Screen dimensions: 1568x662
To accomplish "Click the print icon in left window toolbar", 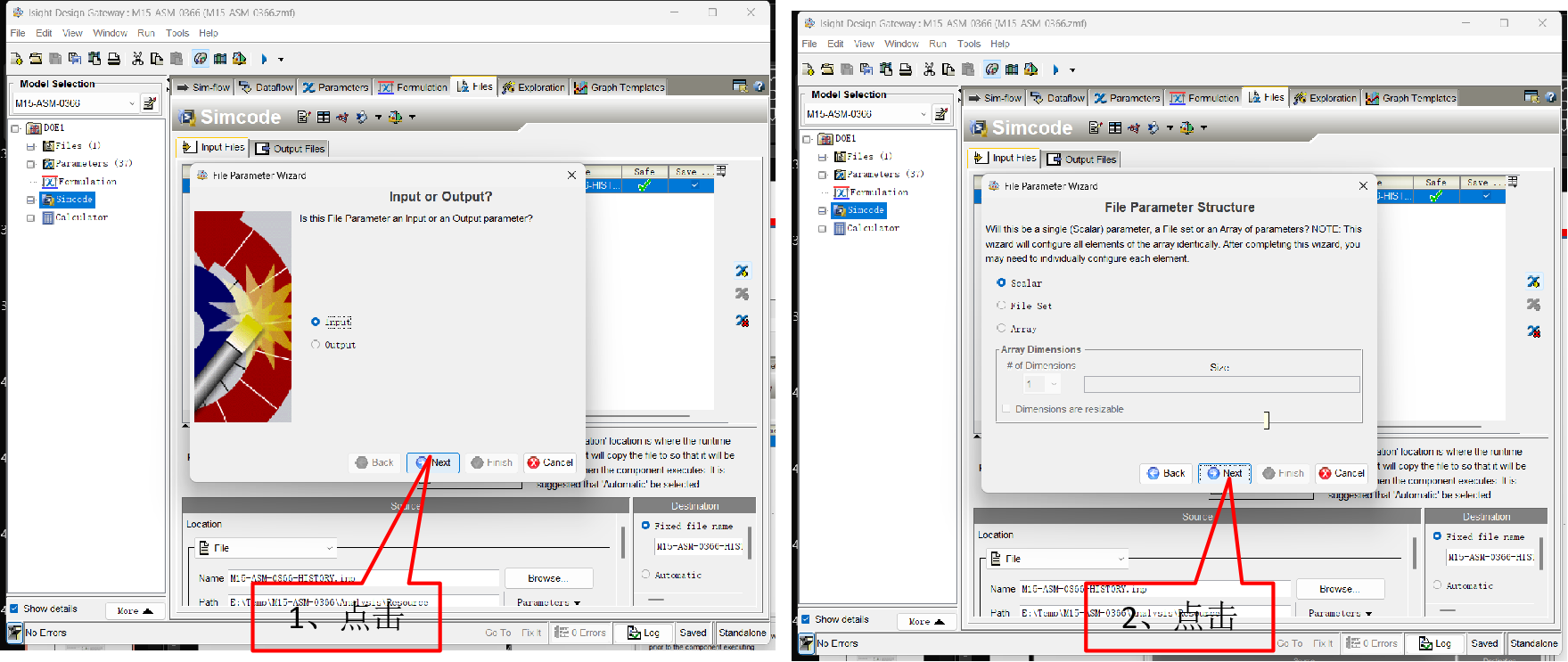I will [114, 59].
